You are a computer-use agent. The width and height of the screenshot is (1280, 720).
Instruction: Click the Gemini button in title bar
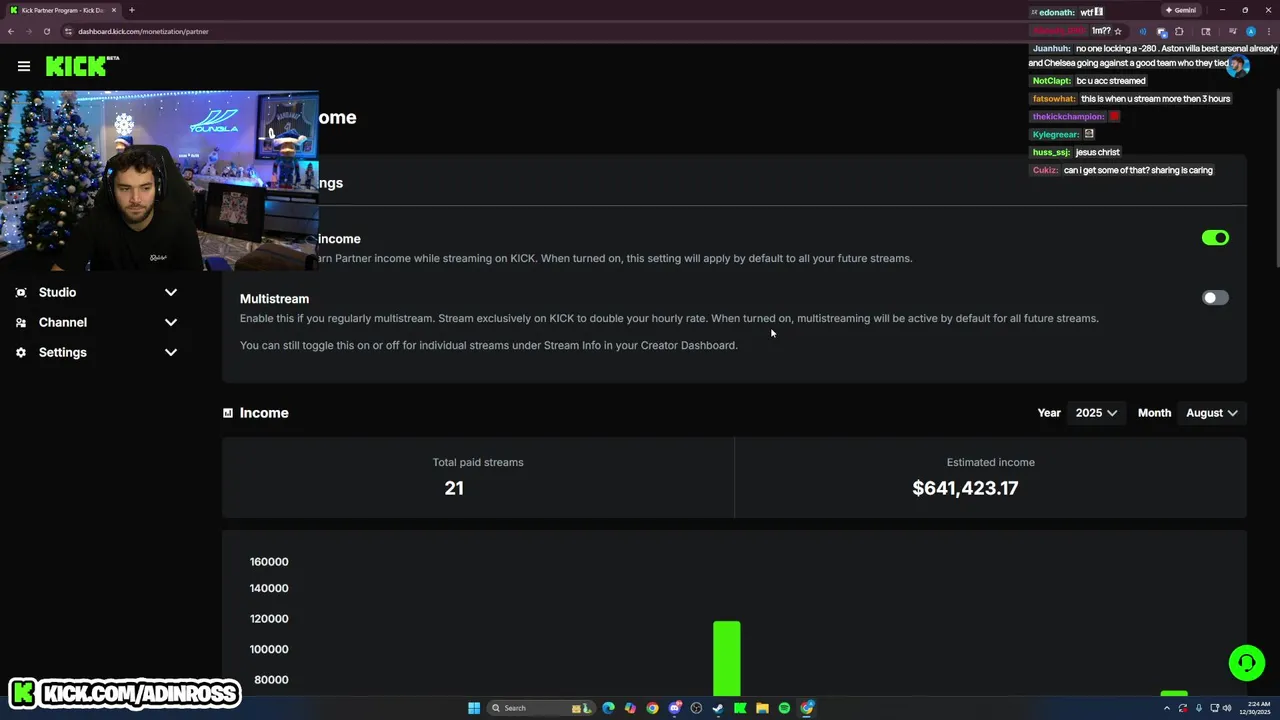coord(1181,10)
